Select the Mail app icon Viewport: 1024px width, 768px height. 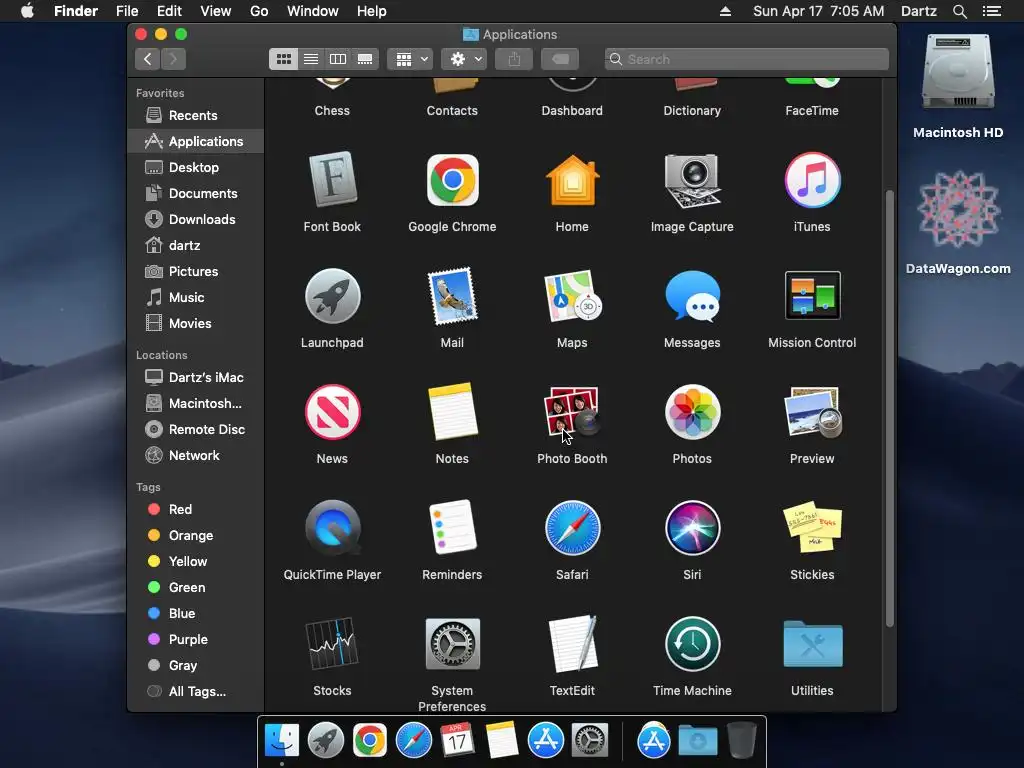[452, 296]
